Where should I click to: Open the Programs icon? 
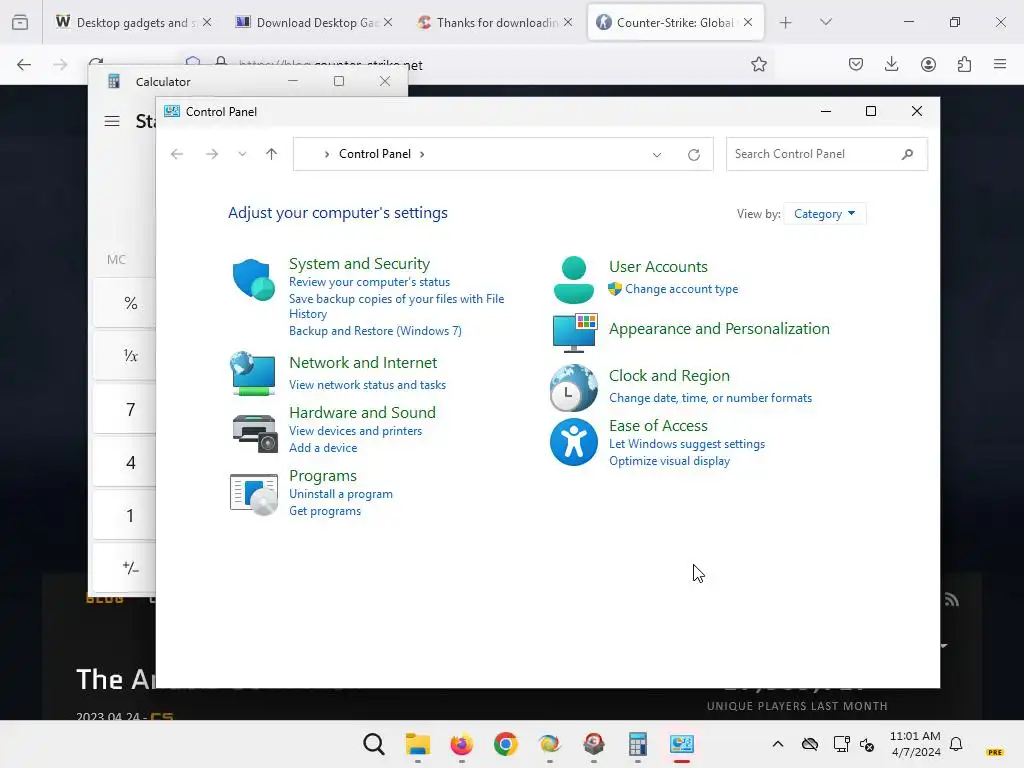[254, 494]
